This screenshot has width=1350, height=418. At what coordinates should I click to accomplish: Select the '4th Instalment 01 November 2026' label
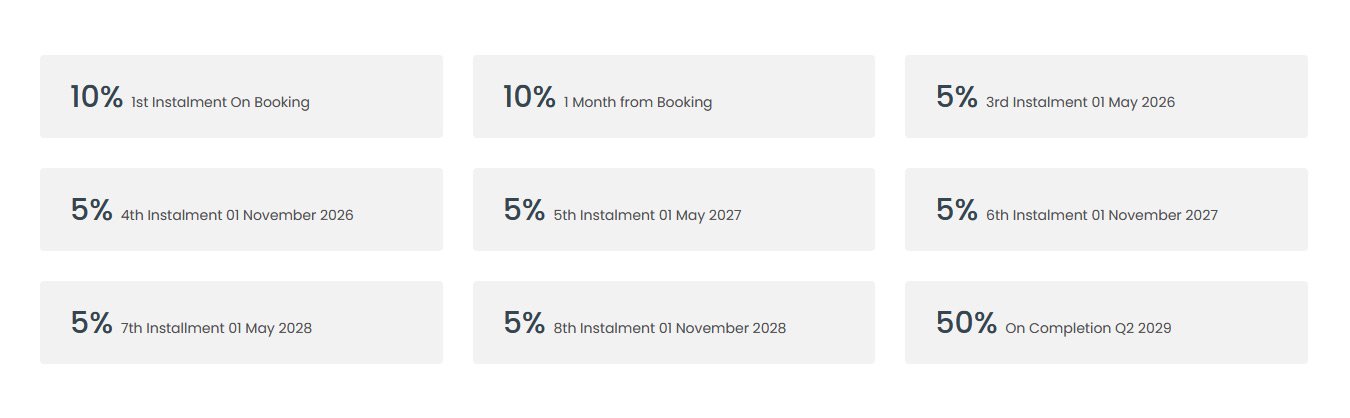[237, 215]
